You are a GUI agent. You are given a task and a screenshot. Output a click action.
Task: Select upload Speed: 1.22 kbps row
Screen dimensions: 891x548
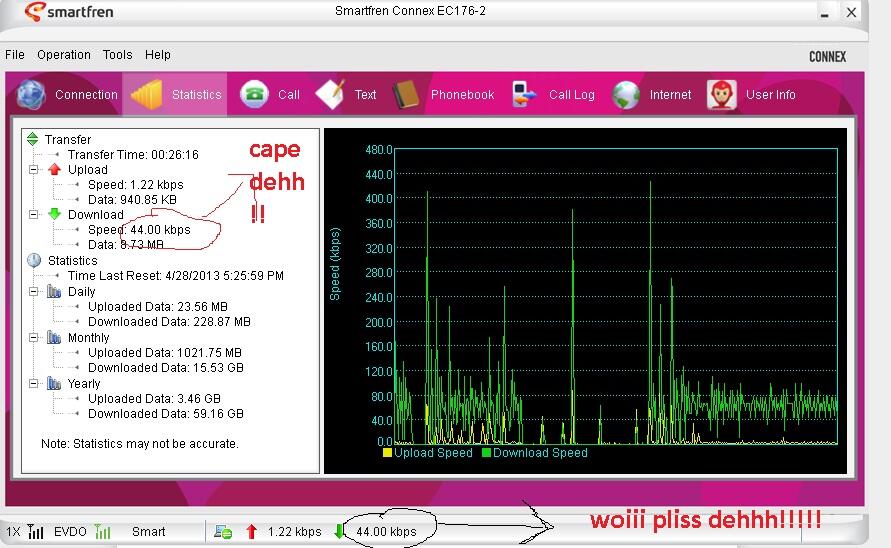136,185
